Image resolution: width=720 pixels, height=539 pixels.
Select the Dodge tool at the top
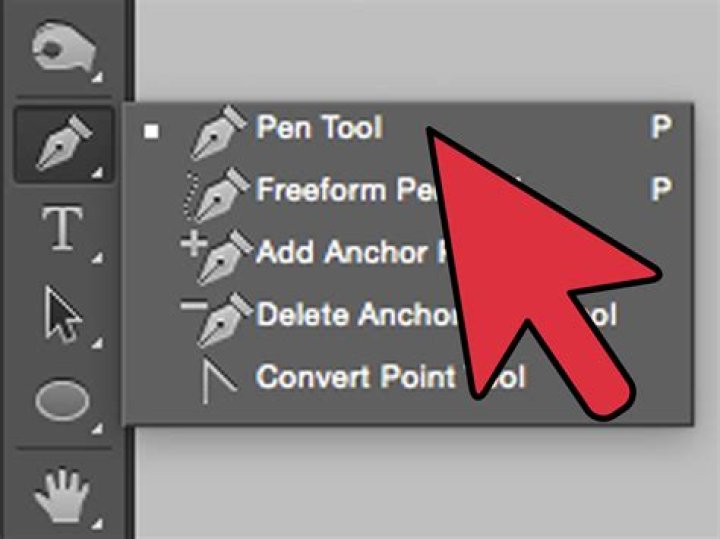tap(64, 48)
